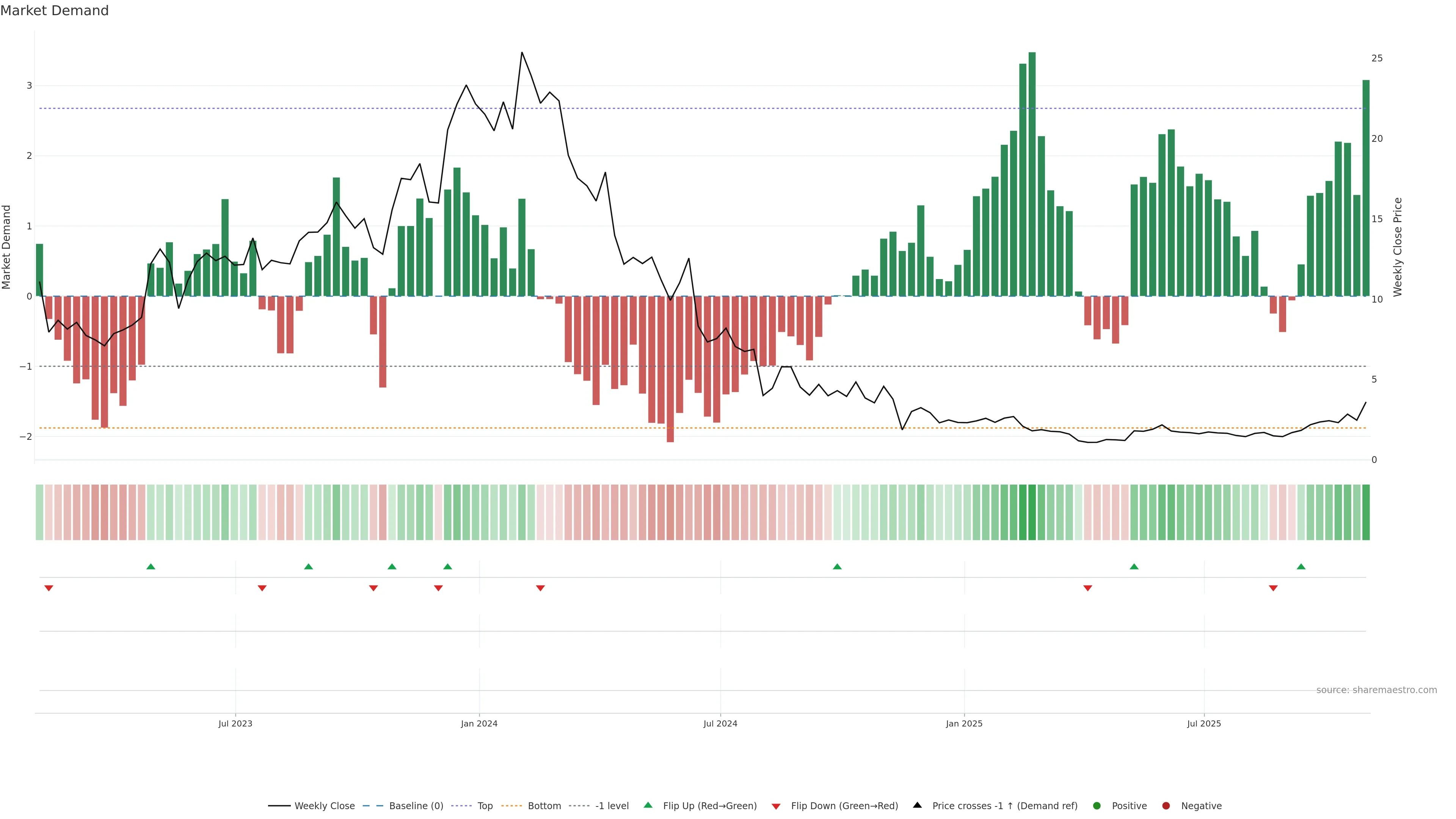Viewport: 1456px width, 819px height.
Task: Click the flip-down marker near Jan 2024
Action: pyautogui.click(x=438, y=588)
